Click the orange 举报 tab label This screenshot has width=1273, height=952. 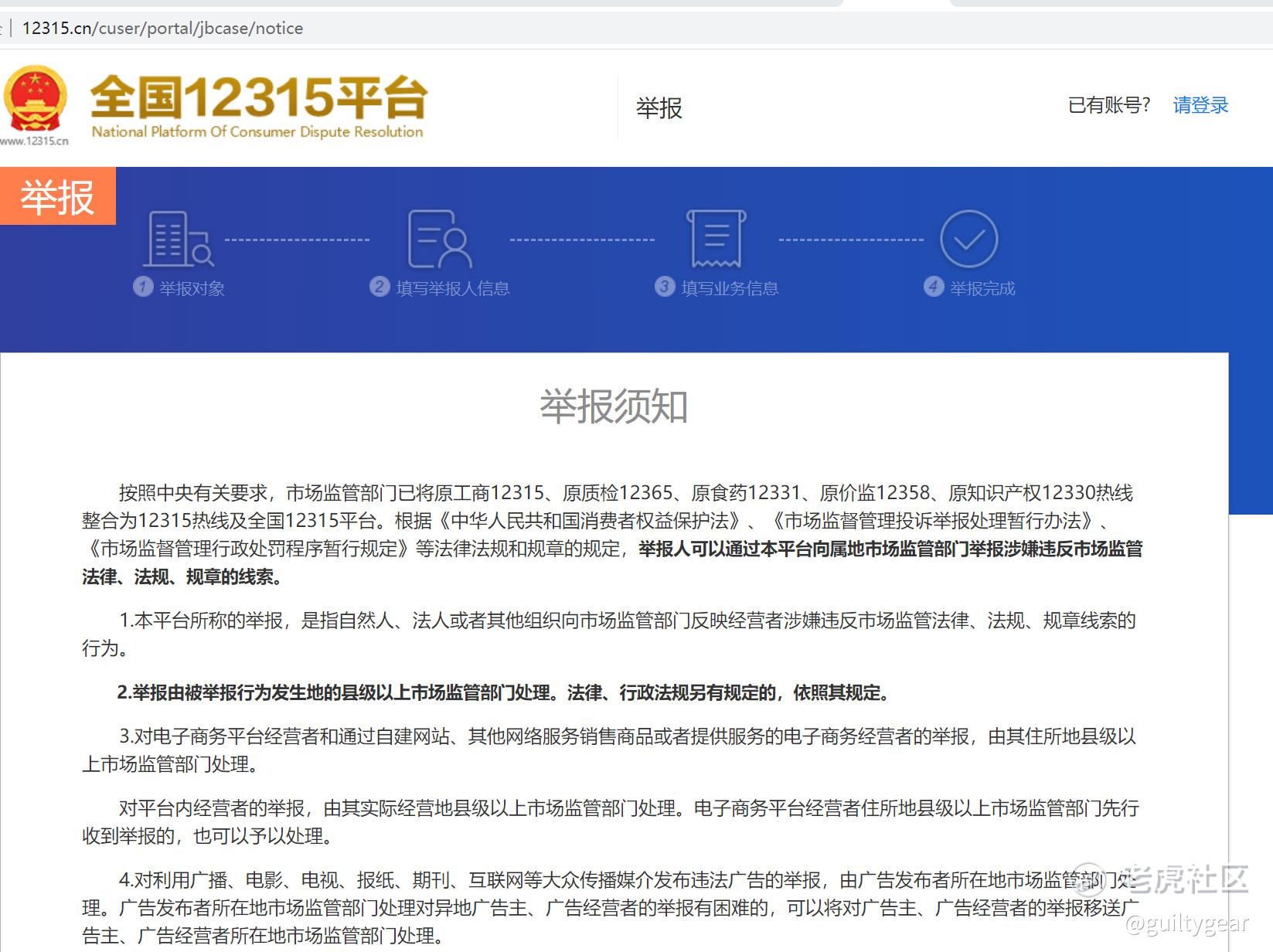coord(58,196)
